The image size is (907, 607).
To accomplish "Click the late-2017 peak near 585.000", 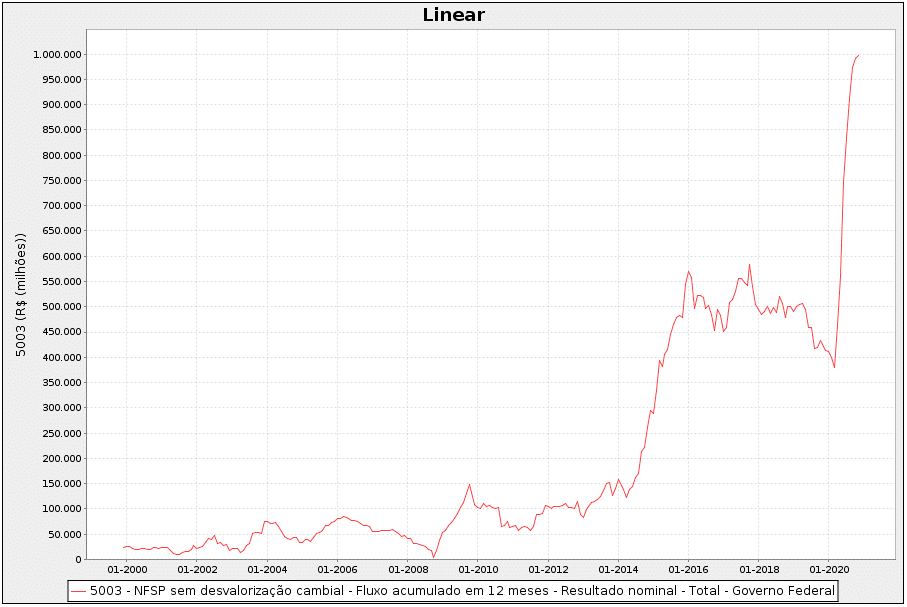I will point(749,264).
